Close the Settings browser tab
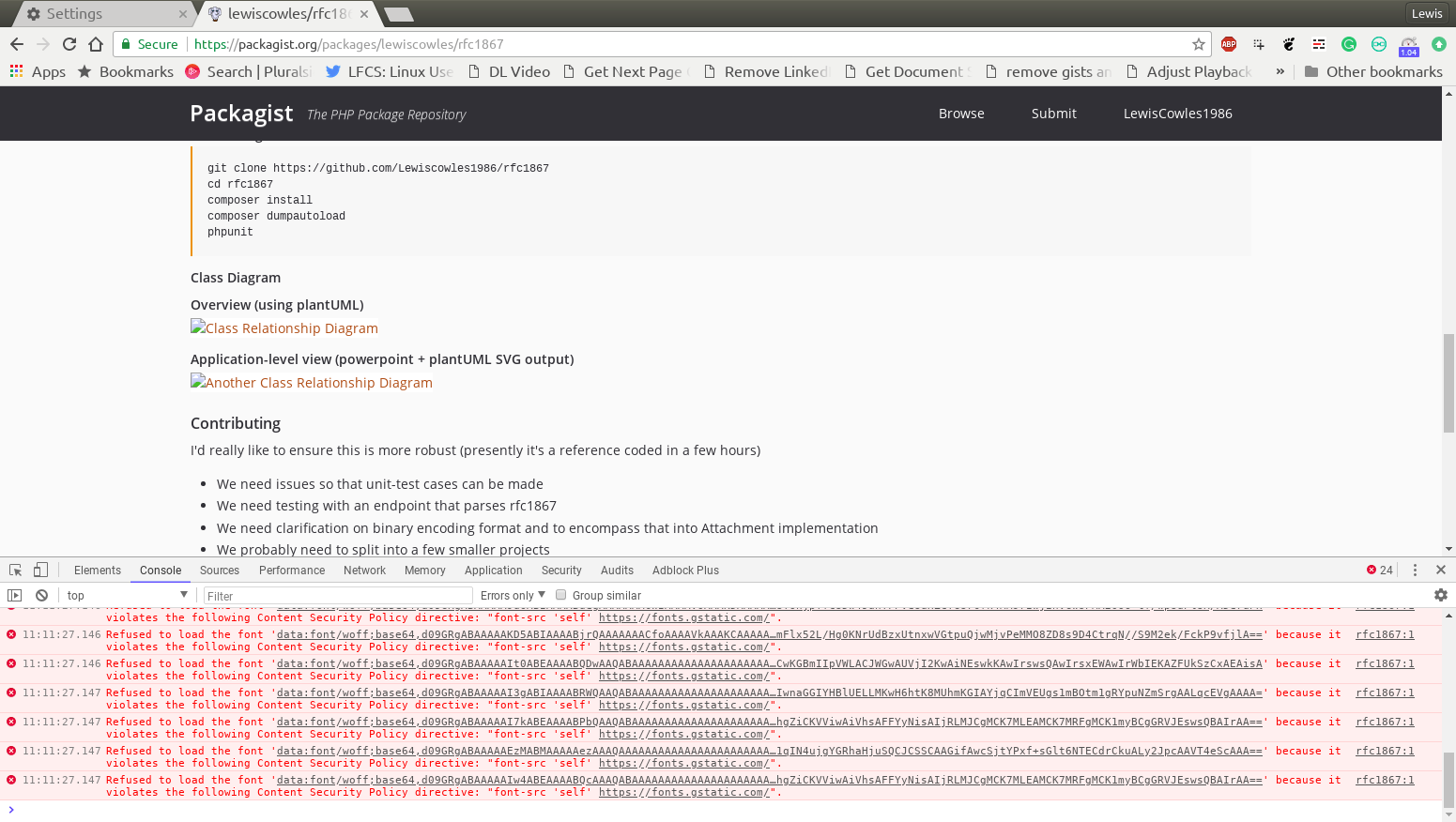This screenshot has height=822, width=1456. click(183, 14)
